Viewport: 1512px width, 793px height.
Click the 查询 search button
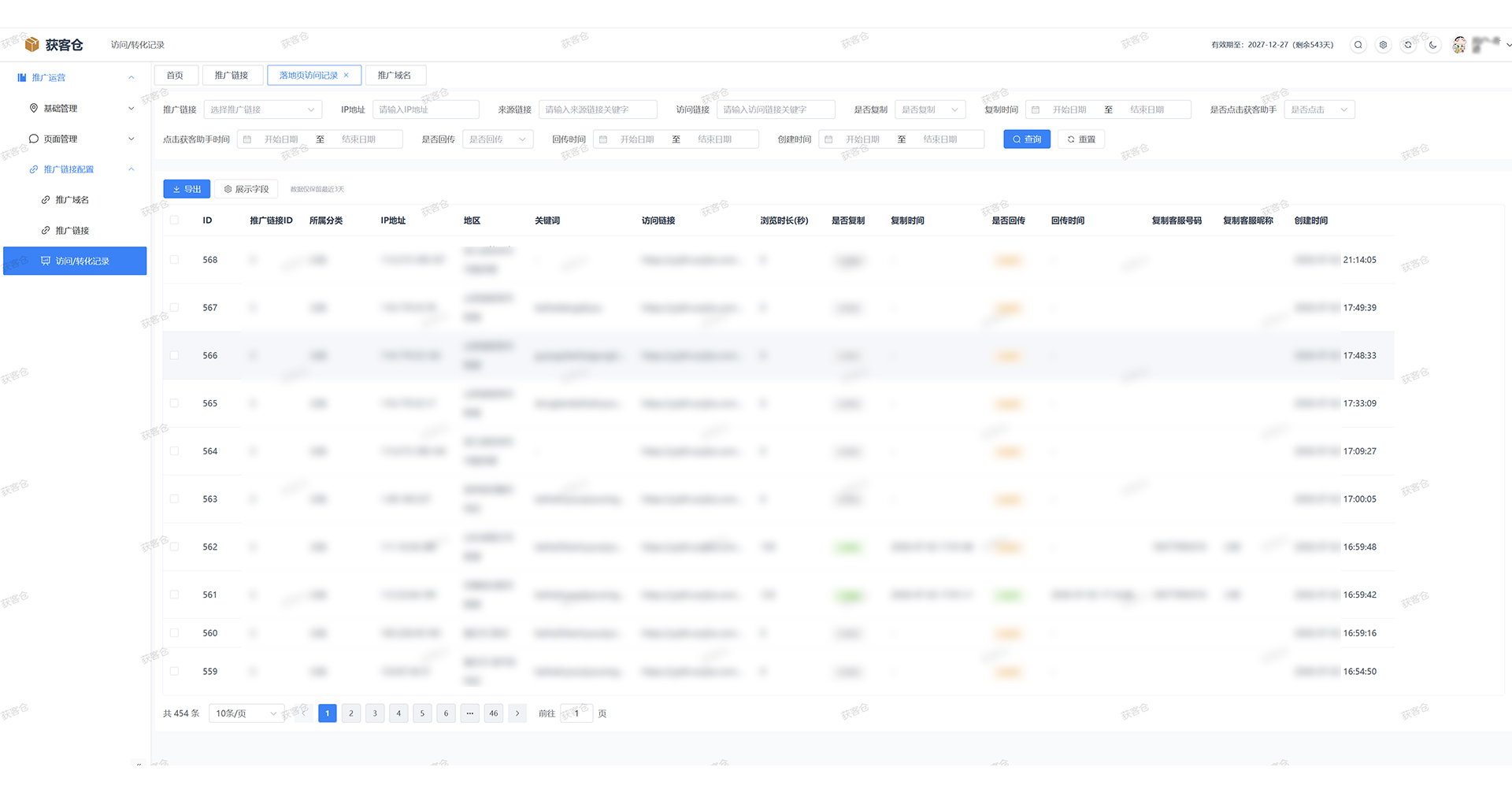point(1027,139)
